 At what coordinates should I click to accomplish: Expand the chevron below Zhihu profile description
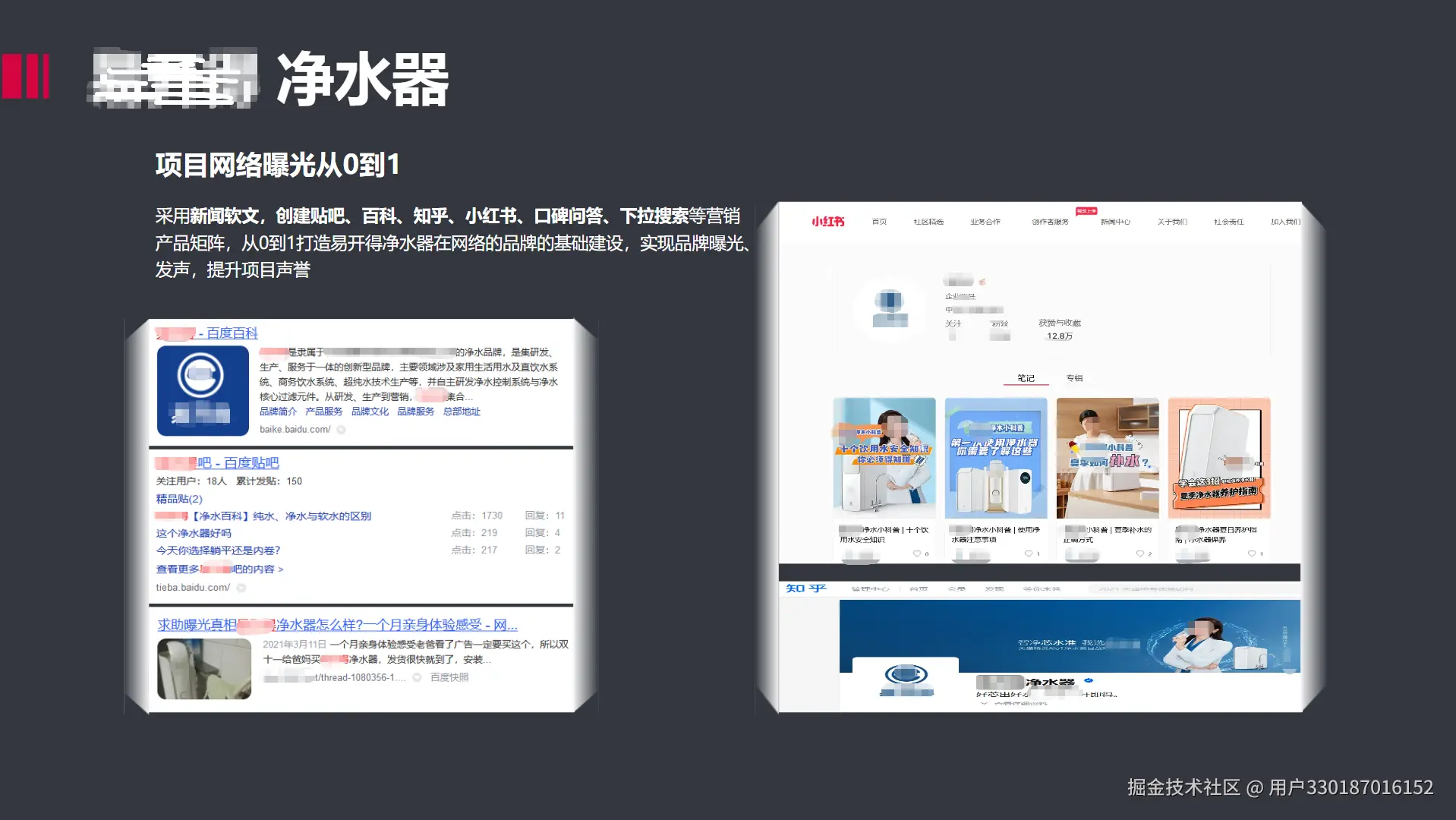coord(985,704)
